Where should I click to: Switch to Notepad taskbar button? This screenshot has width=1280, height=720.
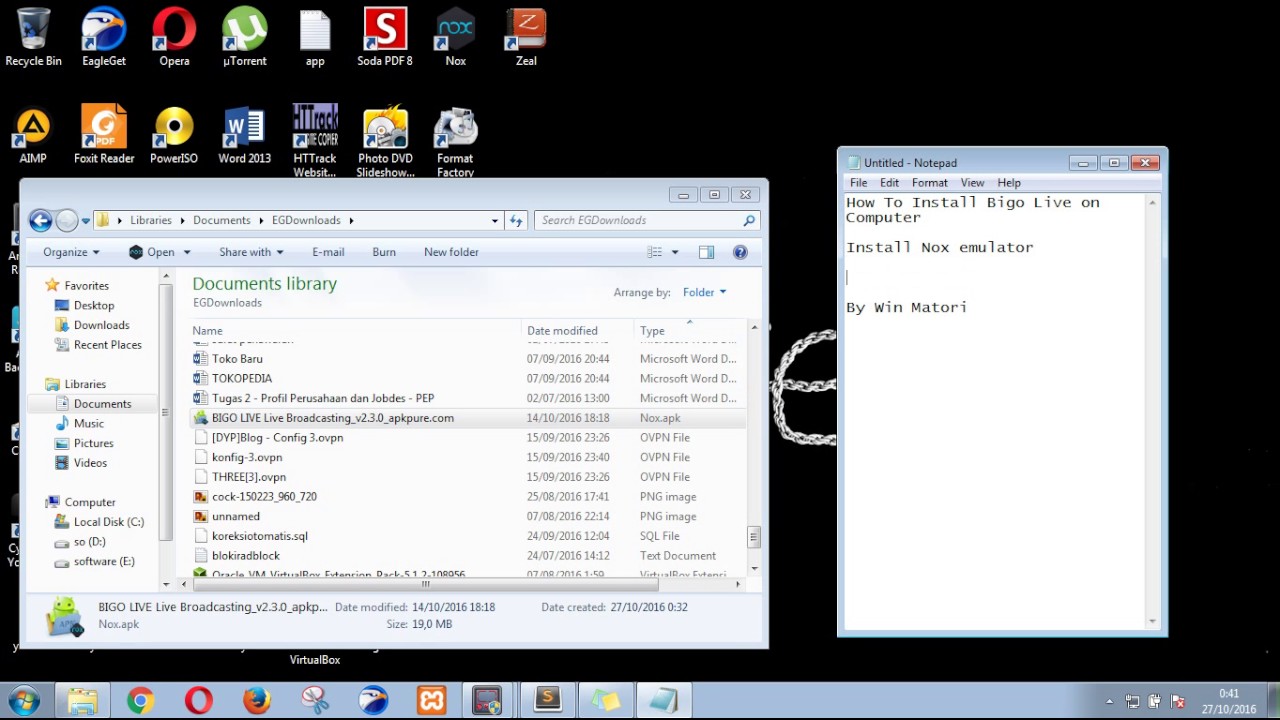664,700
